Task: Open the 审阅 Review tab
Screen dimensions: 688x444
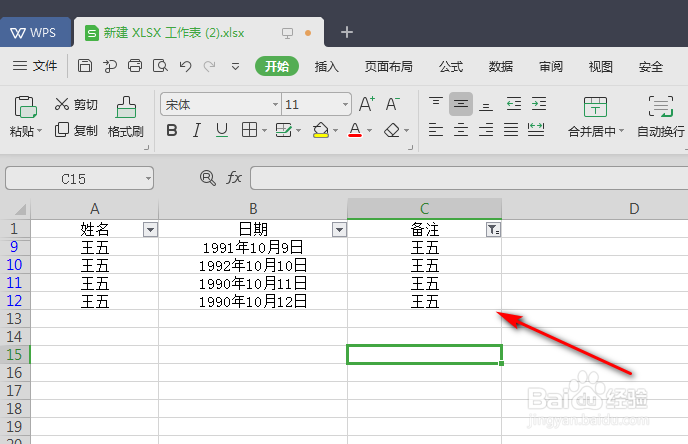Action: [x=551, y=67]
